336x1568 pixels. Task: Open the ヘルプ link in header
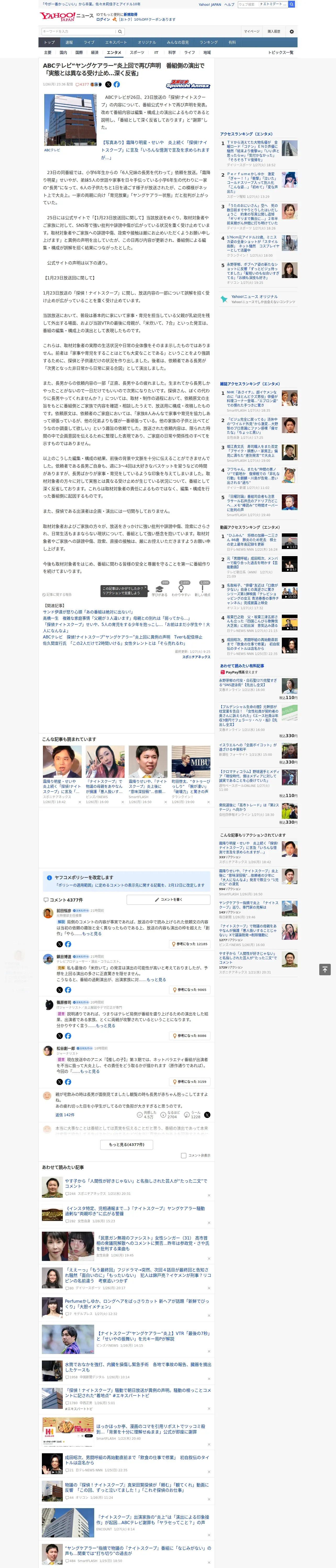pos(229,4)
